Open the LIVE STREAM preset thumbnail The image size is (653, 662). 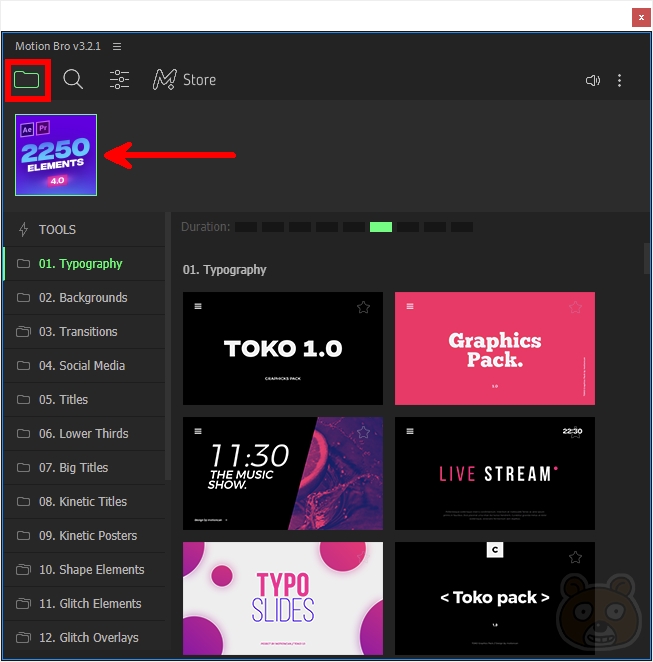(495, 473)
